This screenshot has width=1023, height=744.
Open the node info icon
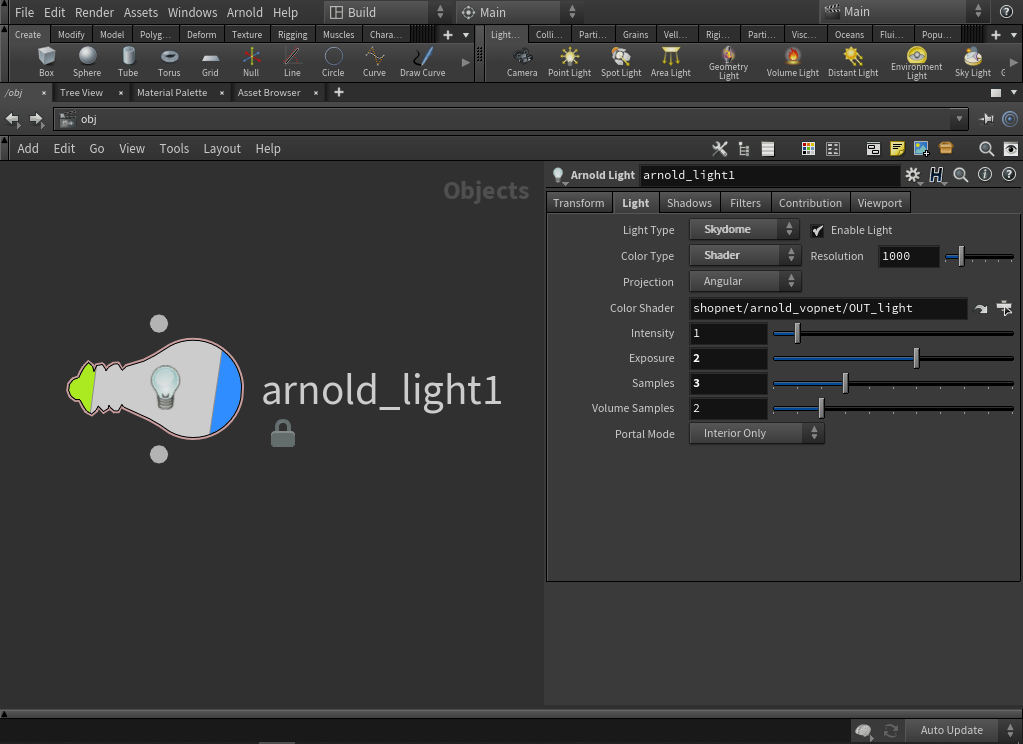tap(985, 174)
